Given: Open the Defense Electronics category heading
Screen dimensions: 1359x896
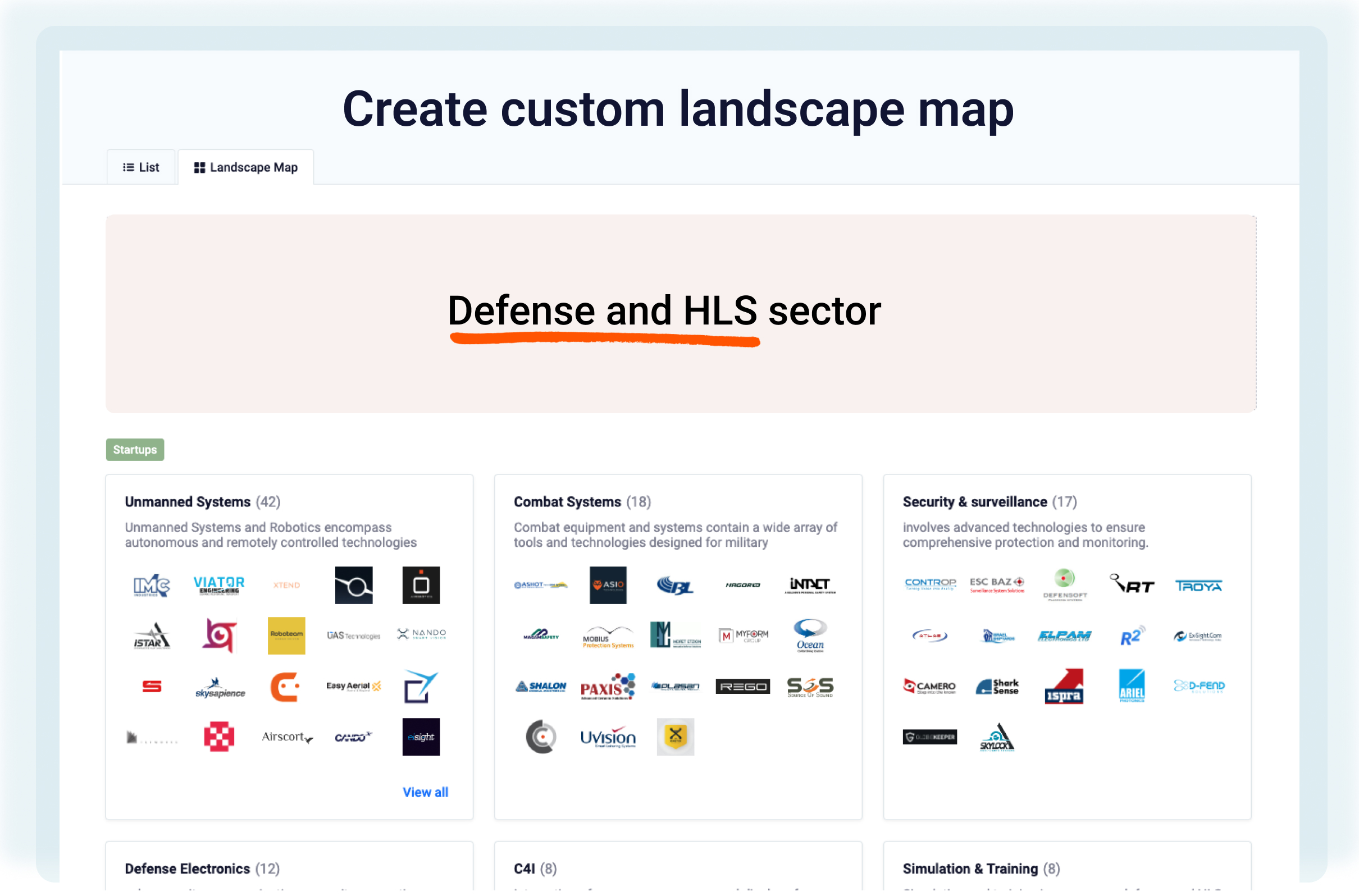Looking at the screenshot, I should pyautogui.click(x=188, y=869).
